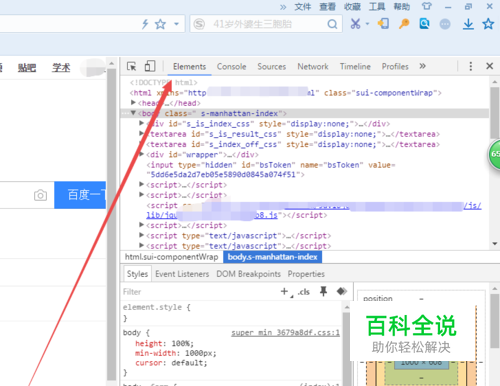
Task: Open the dropdown arrow beside the address star
Action: 176,24
